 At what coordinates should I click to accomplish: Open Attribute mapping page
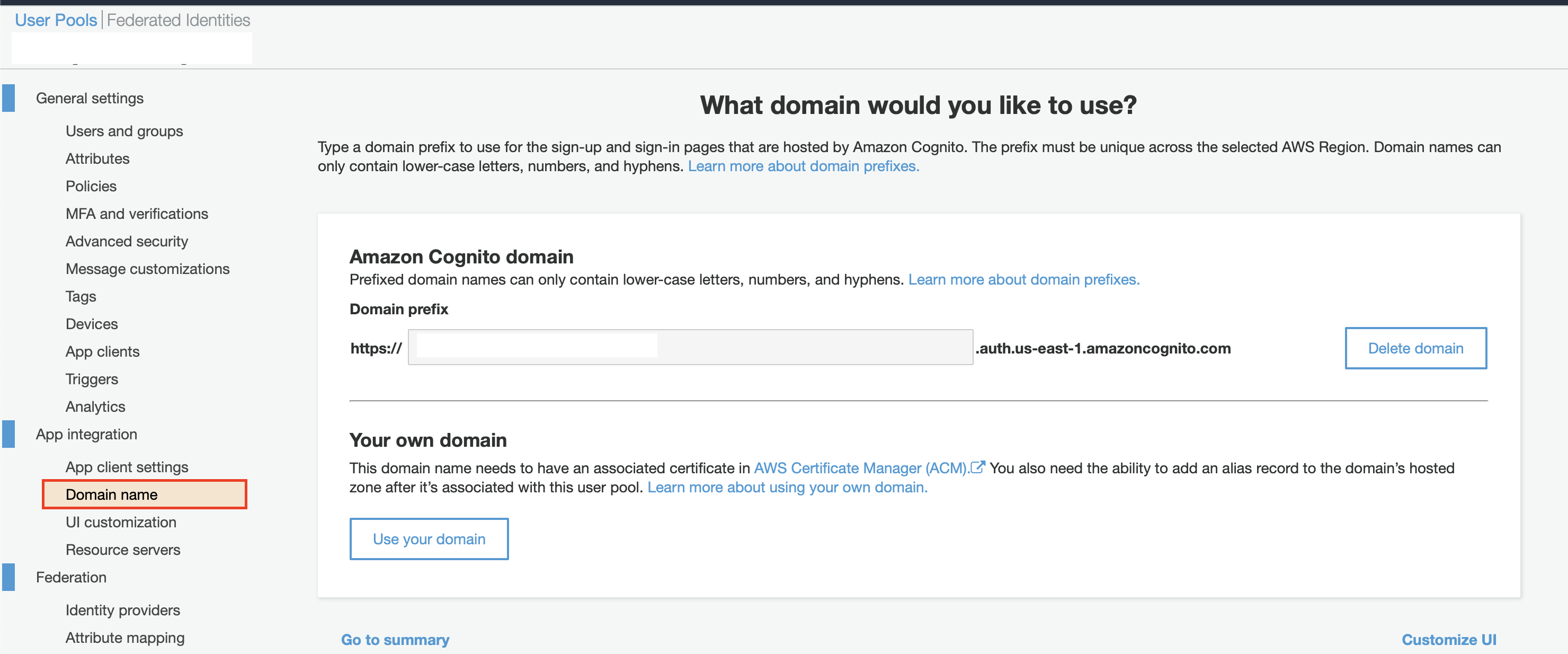[125, 638]
